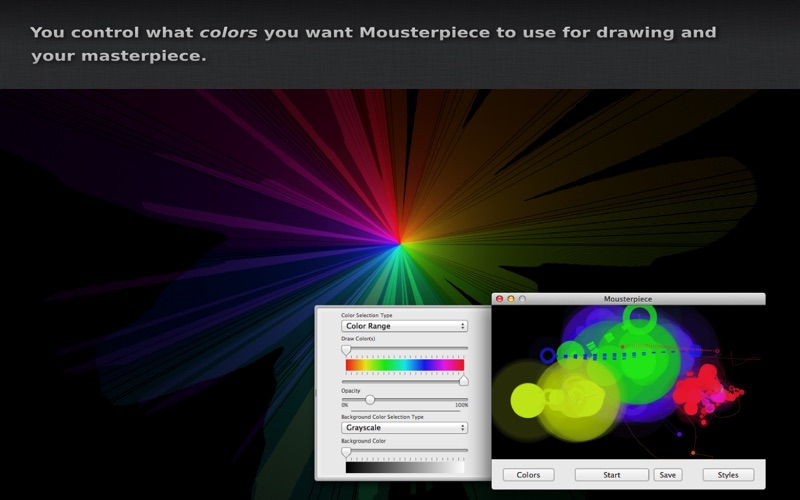Open the Color Selection Type dropdown

tap(404, 326)
